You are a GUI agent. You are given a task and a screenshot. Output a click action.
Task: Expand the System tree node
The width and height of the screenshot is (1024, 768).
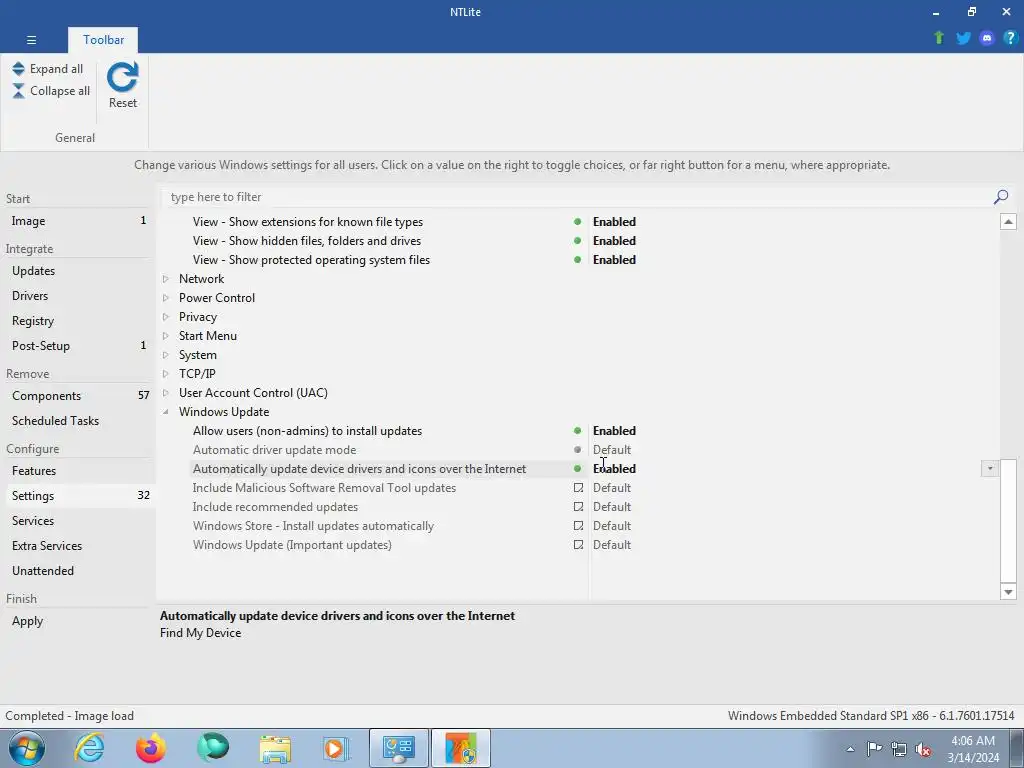pos(166,355)
